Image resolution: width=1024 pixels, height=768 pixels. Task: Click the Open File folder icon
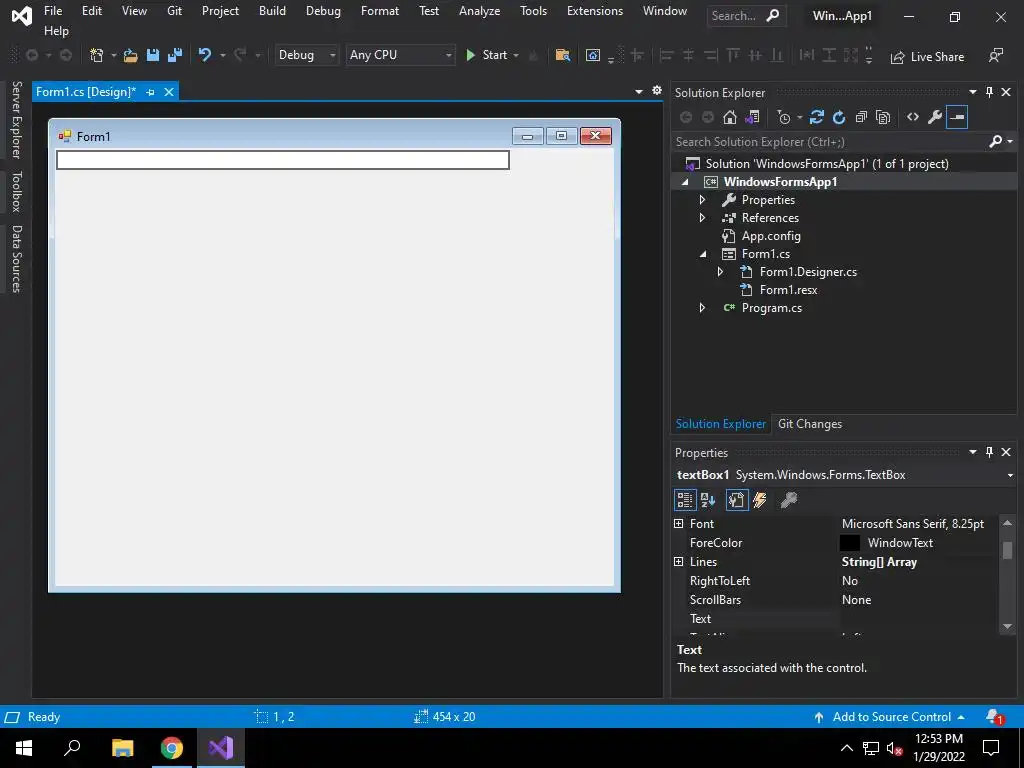point(131,56)
